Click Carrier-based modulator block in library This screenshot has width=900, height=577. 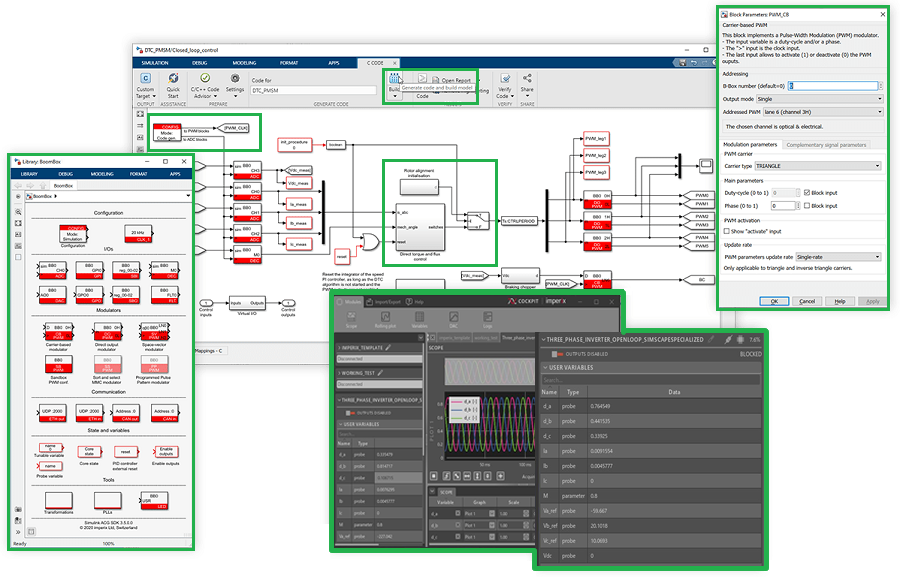click(59, 332)
